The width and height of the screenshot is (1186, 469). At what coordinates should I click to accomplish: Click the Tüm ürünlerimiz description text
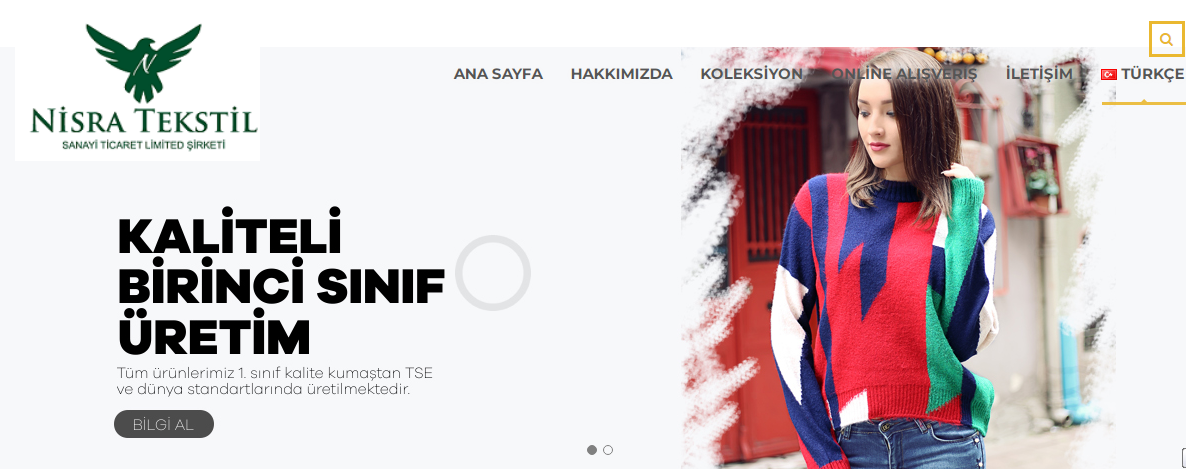[x=275, y=382]
